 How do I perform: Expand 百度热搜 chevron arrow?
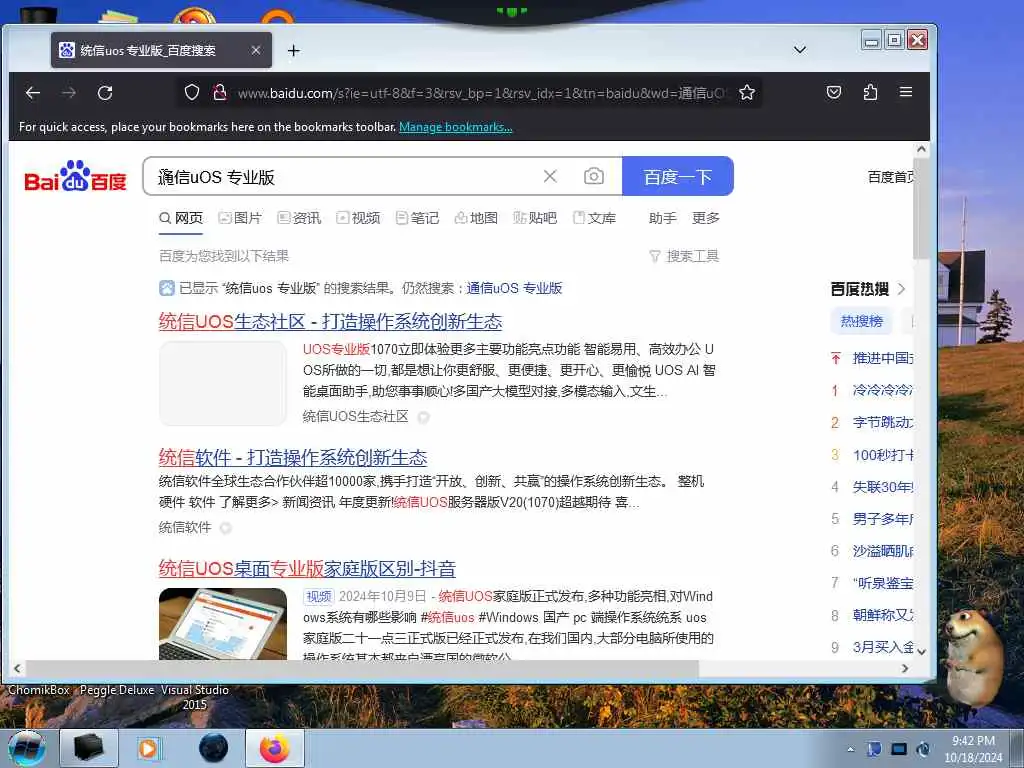coord(901,289)
